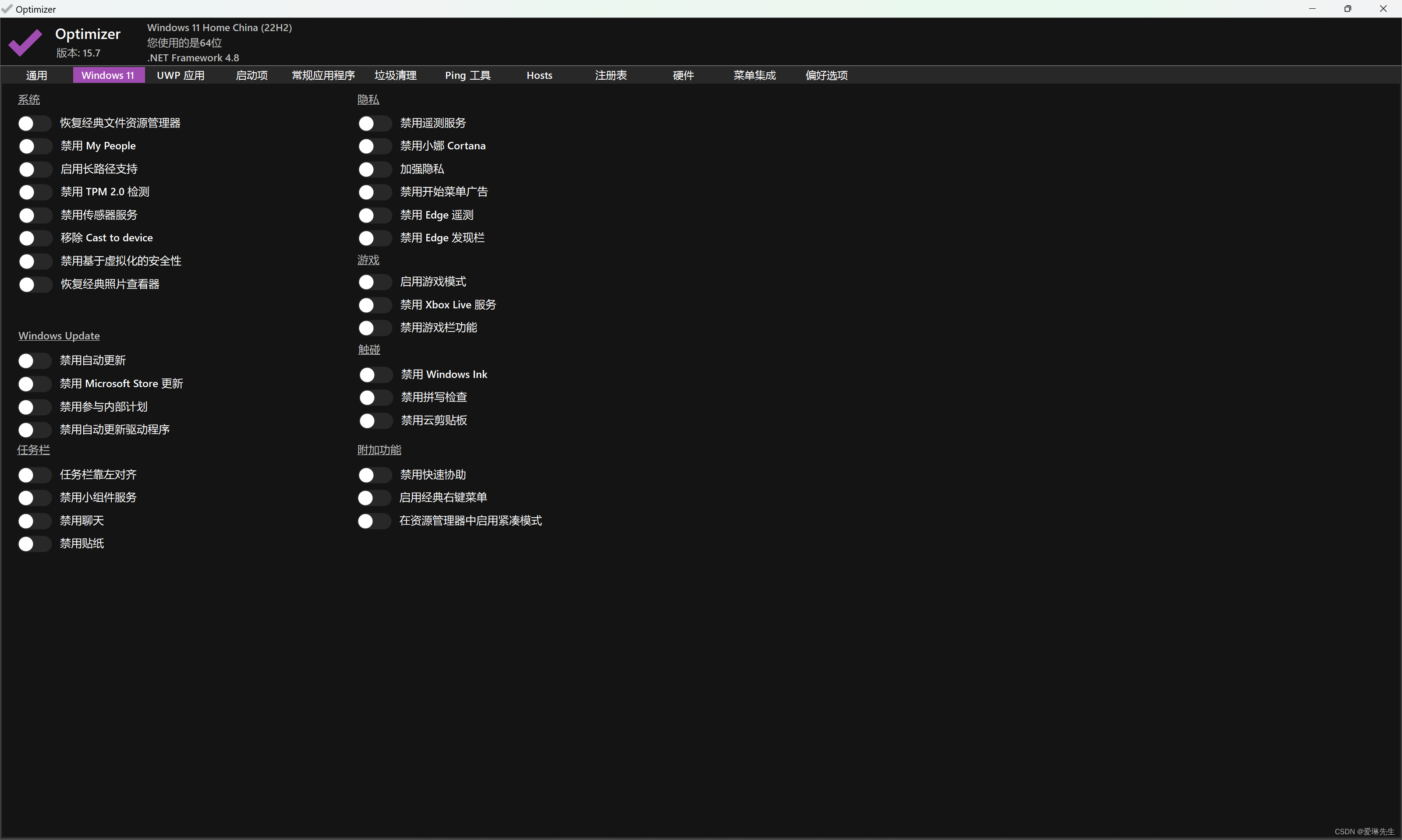
Task: Open the 启动项 tab
Action: click(252, 75)
